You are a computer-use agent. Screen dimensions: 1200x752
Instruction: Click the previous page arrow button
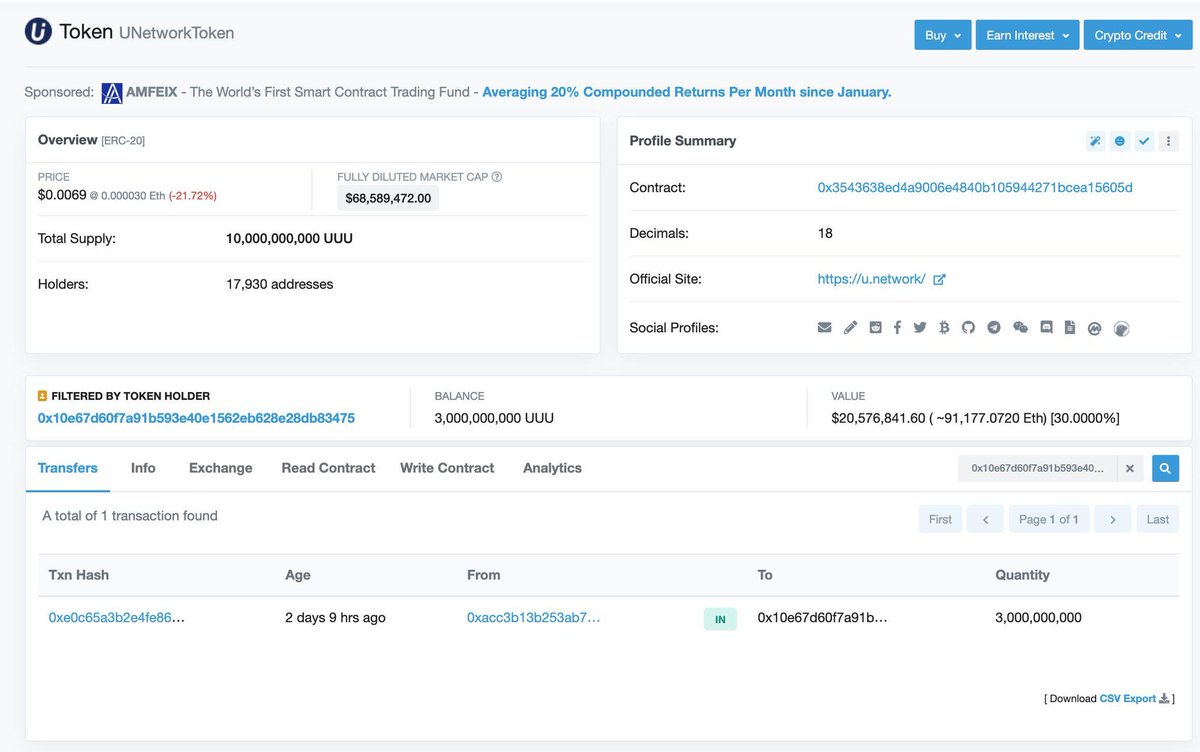click(985, 520)
